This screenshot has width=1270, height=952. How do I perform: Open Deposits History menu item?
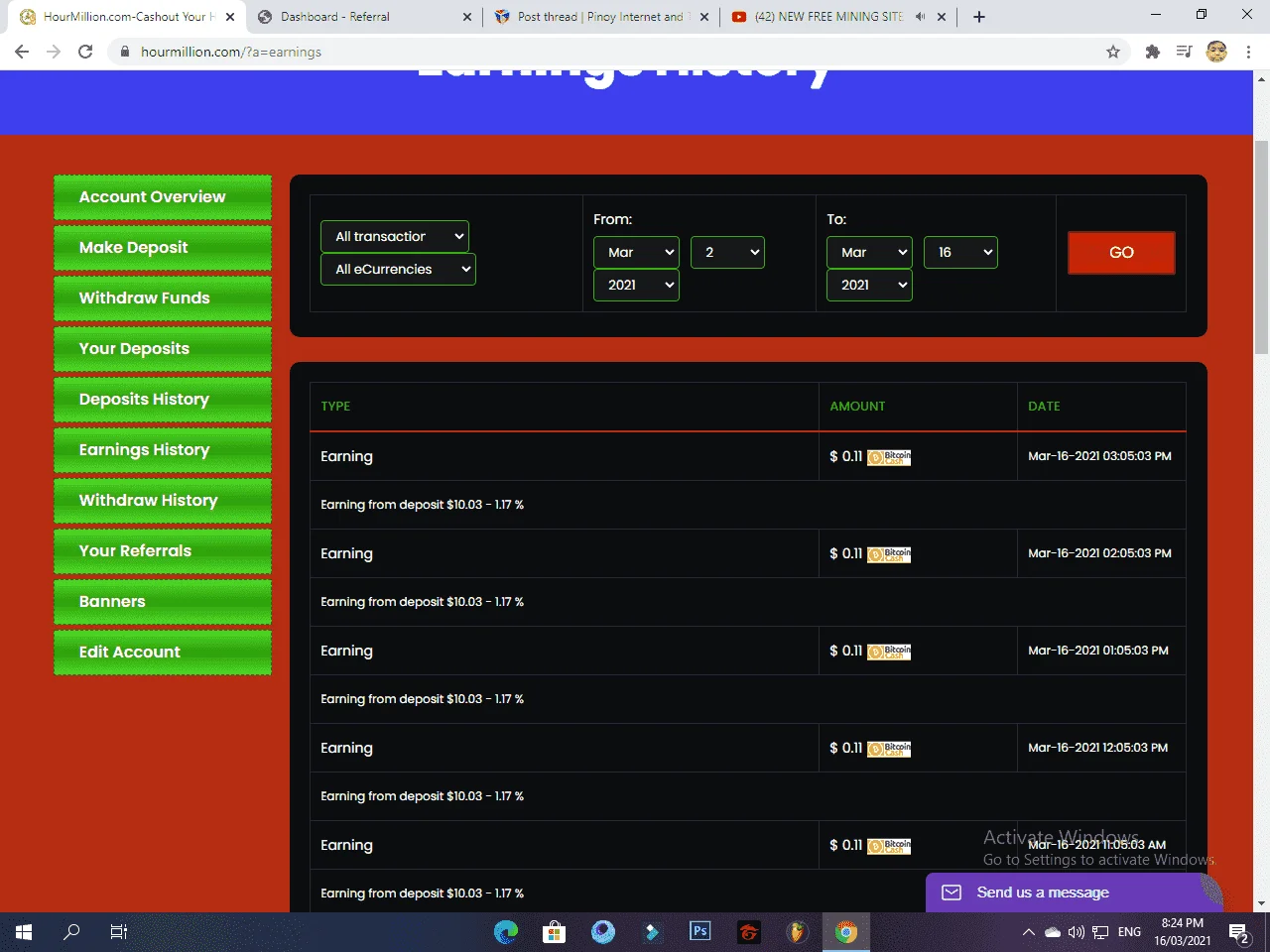coord(163,400)
